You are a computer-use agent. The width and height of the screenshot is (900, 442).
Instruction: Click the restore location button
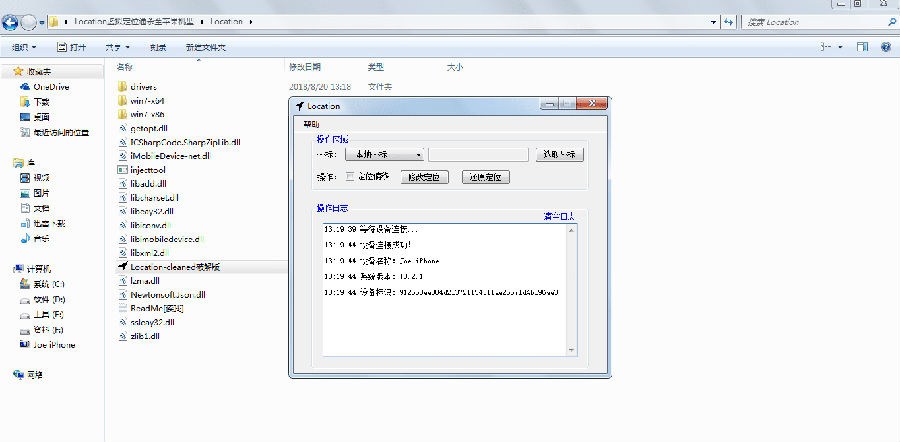point(486,177)
